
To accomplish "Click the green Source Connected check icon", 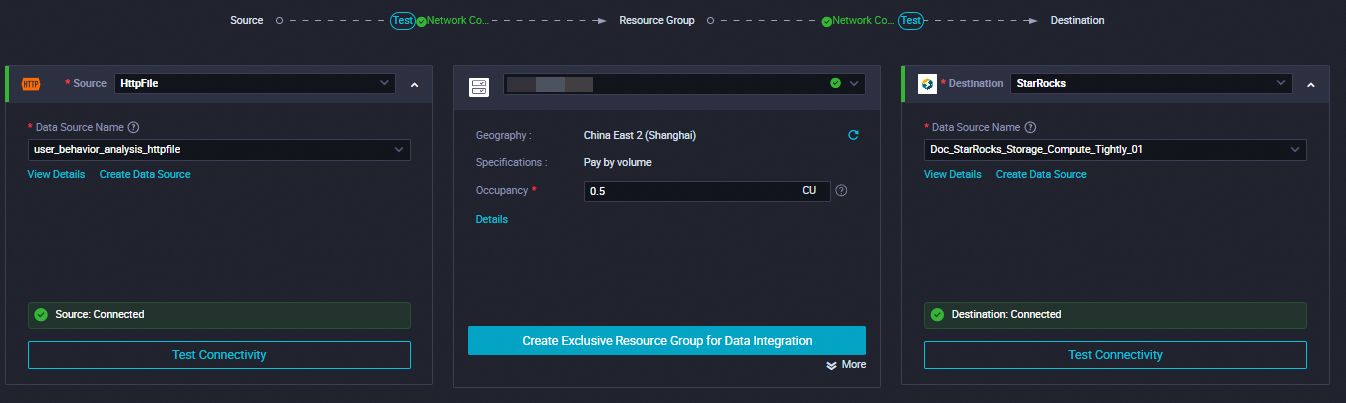I will pos(41,314).
